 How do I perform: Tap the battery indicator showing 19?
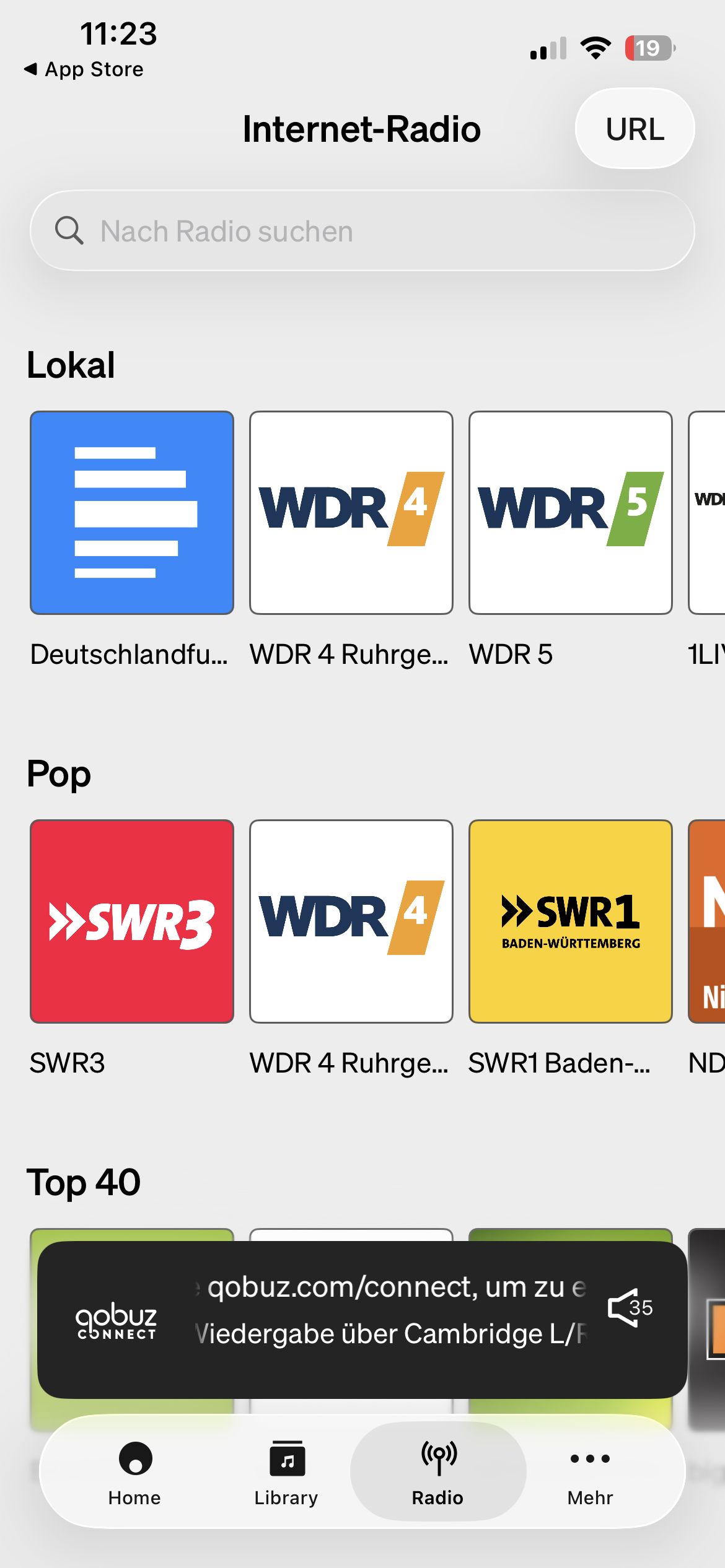650,48
